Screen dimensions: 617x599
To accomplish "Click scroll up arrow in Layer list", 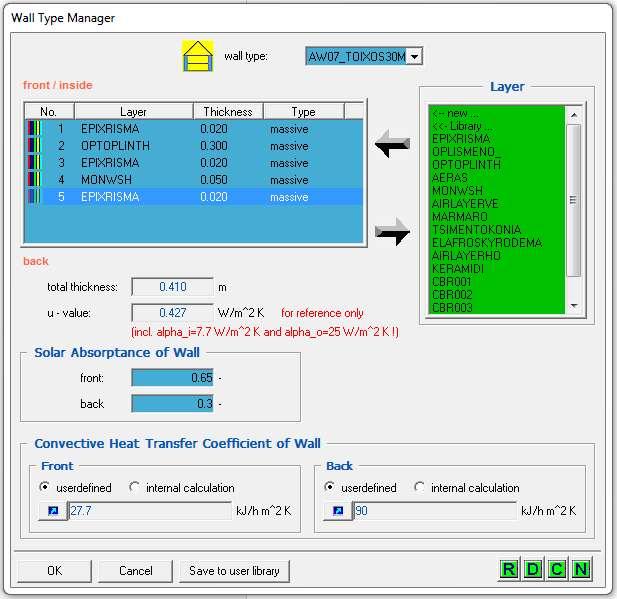I will click(x=574, y=115).
